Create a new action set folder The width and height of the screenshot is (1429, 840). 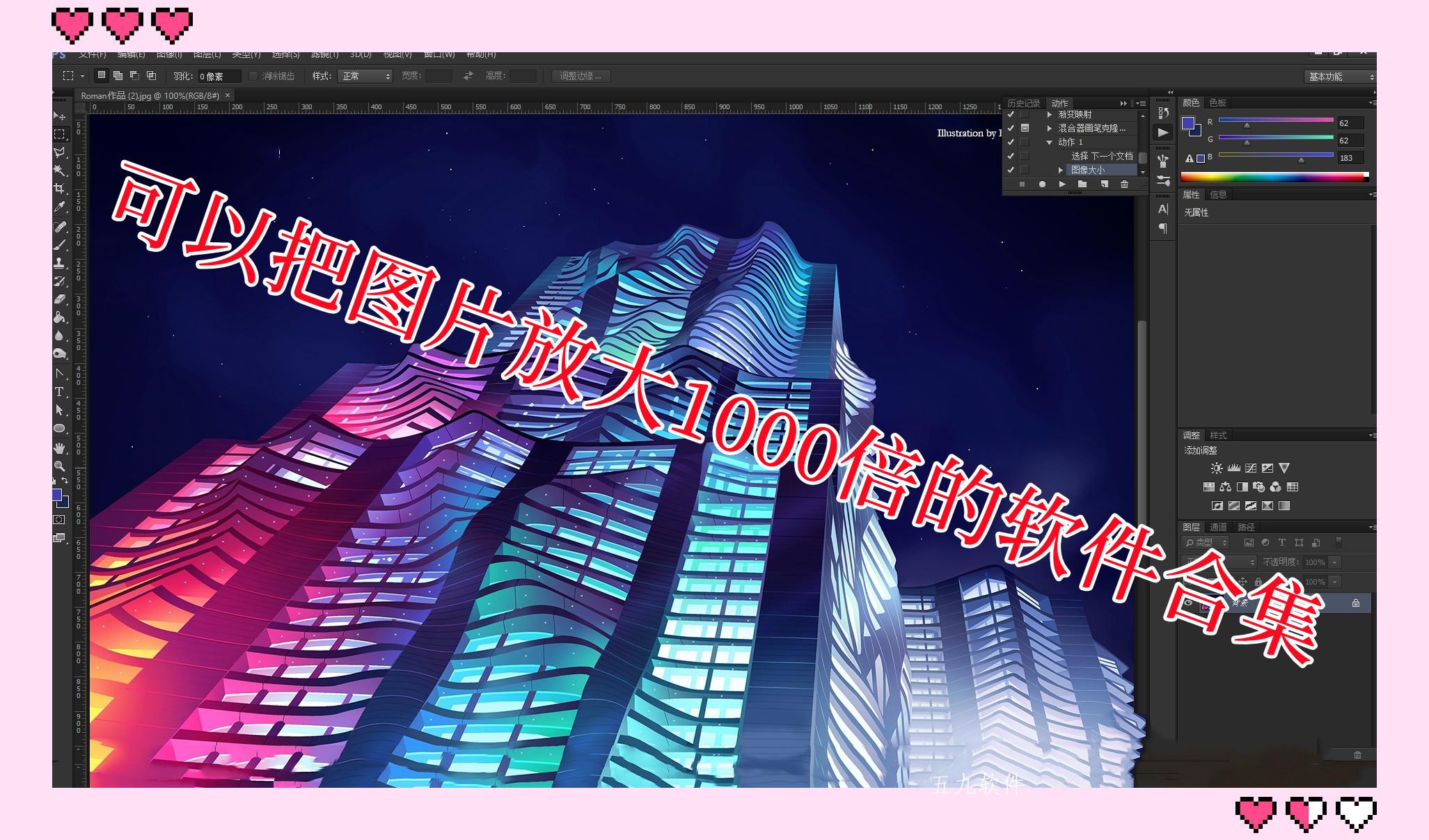[x=1082, y=184]
